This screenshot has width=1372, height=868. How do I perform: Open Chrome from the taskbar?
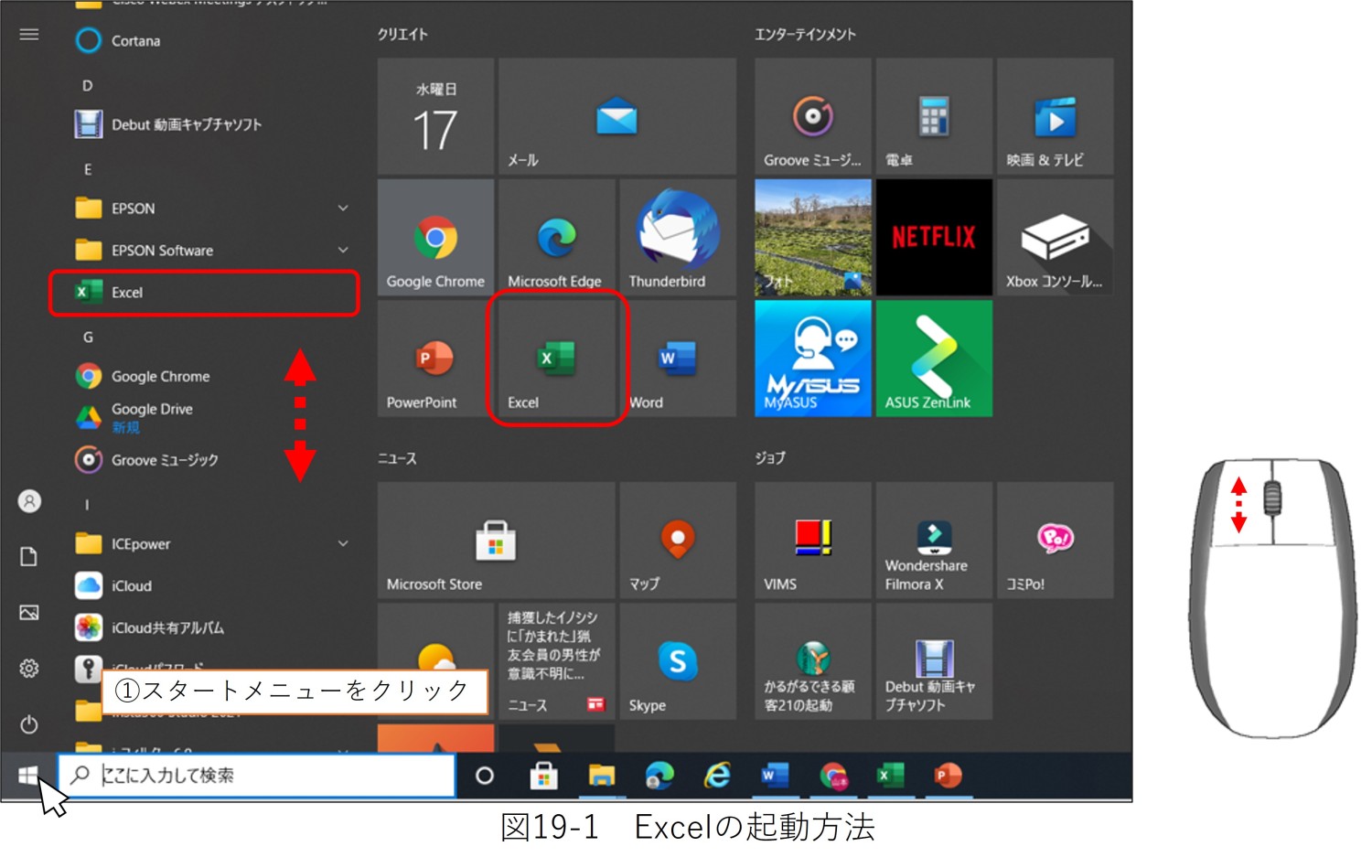tap(833, 777)
